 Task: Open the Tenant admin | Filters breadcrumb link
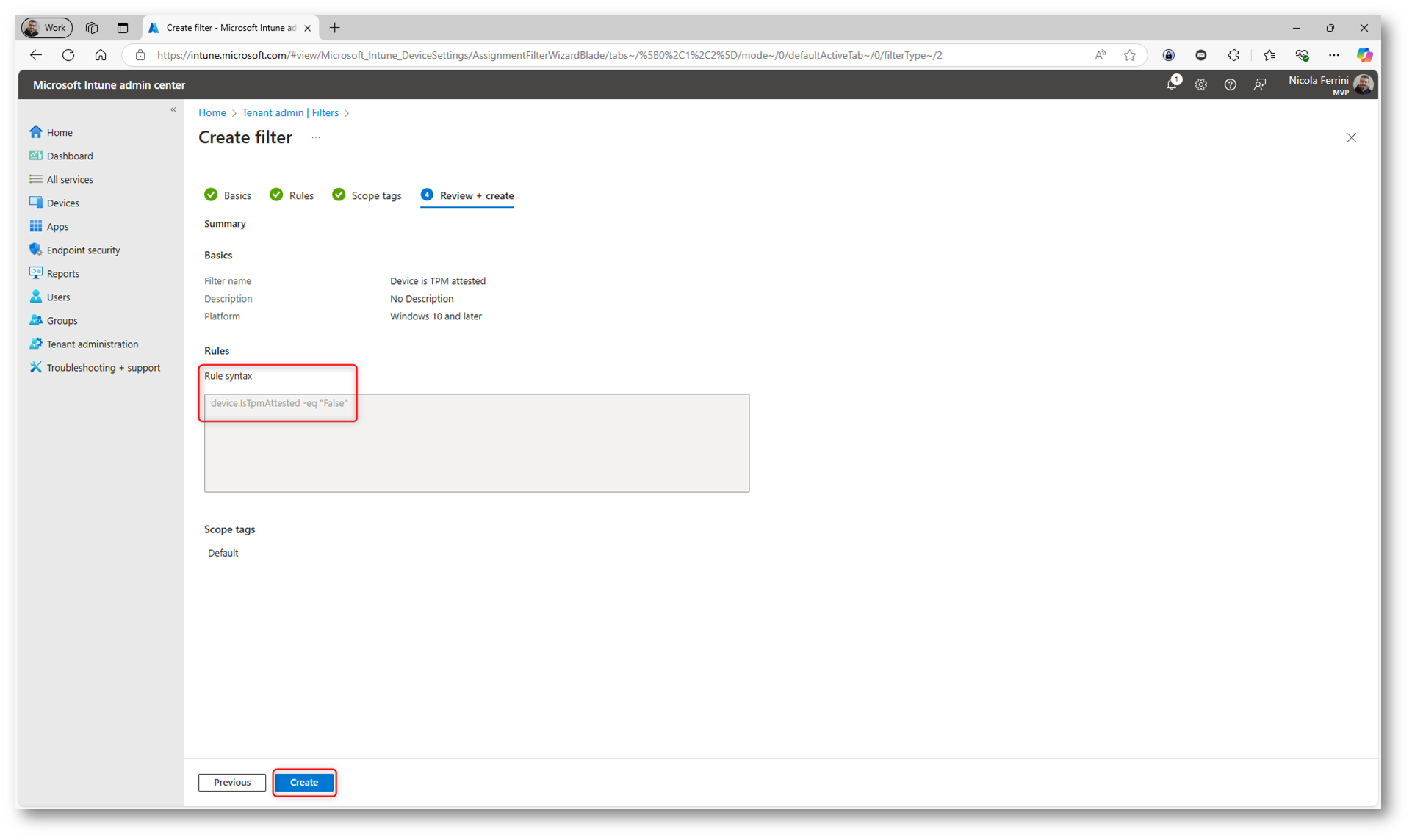(290, 112)
